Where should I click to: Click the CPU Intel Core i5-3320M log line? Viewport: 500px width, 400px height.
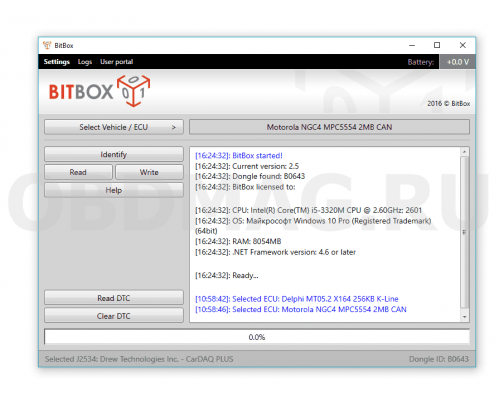coord(308,210)
